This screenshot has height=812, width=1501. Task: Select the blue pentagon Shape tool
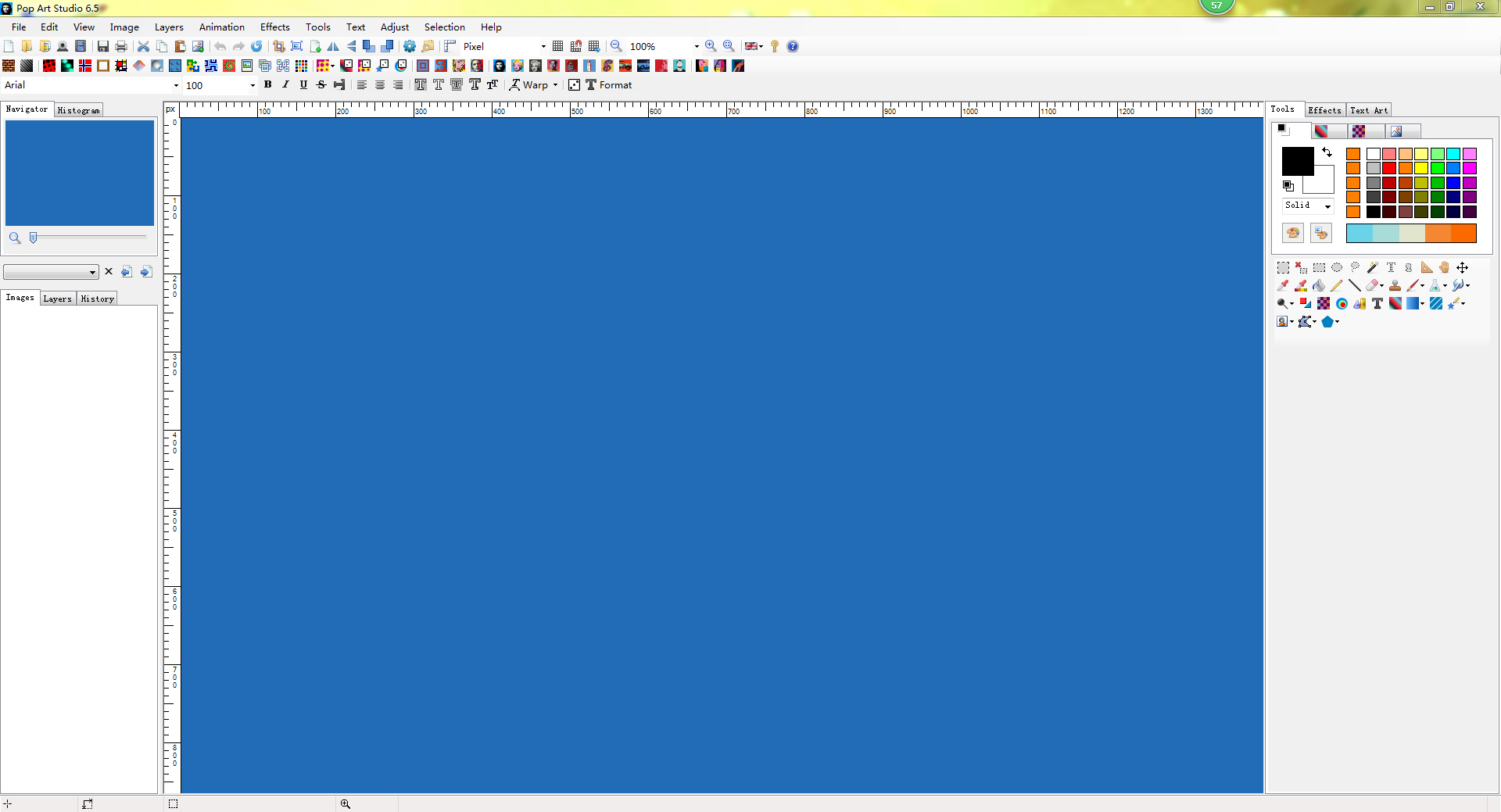pos(1327,321)
